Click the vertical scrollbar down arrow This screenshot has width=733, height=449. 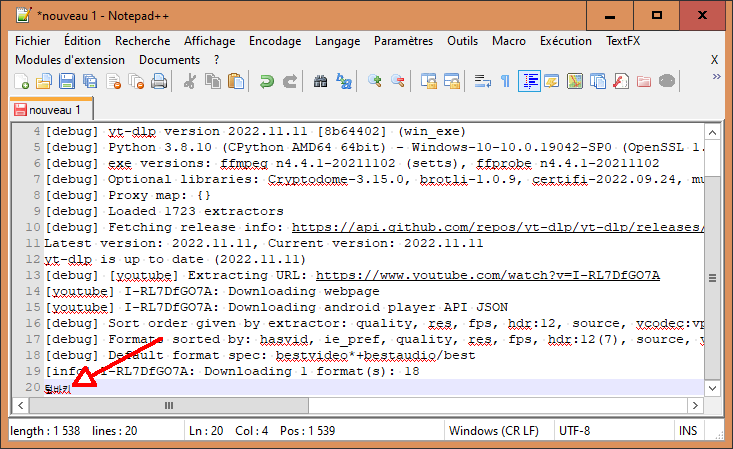pos(712,388)
